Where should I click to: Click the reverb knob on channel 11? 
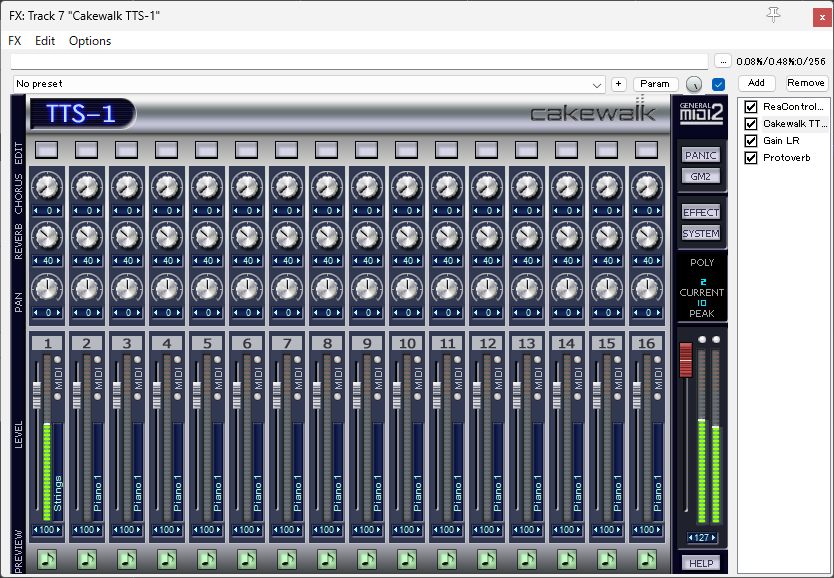coord(447,237)
